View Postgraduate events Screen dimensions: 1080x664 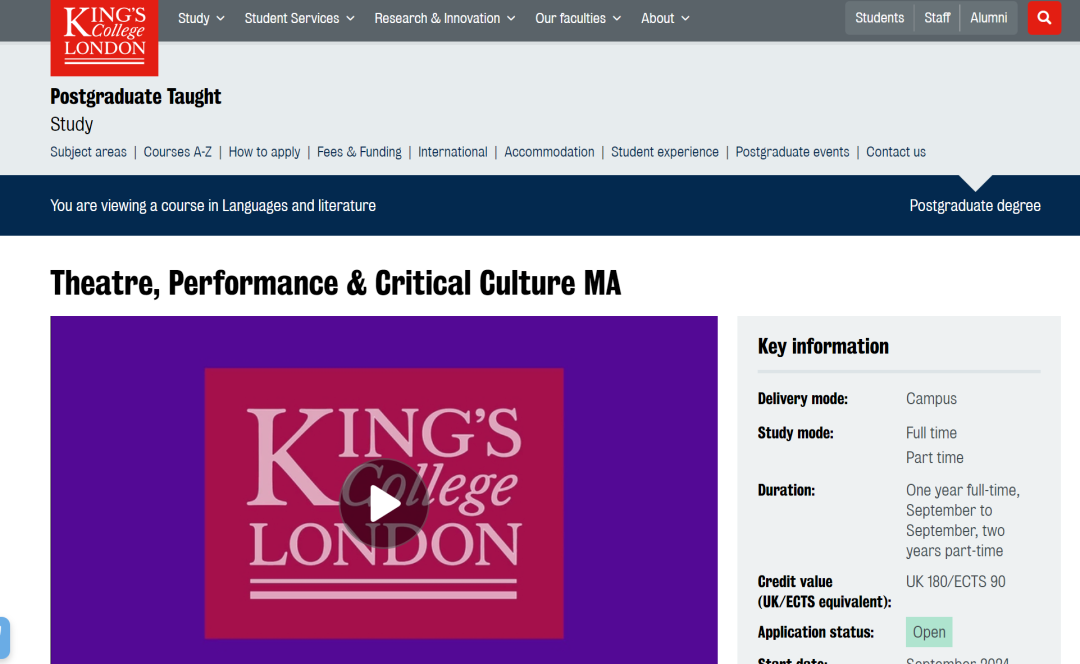pyautogui.click(x=792, y=152)
